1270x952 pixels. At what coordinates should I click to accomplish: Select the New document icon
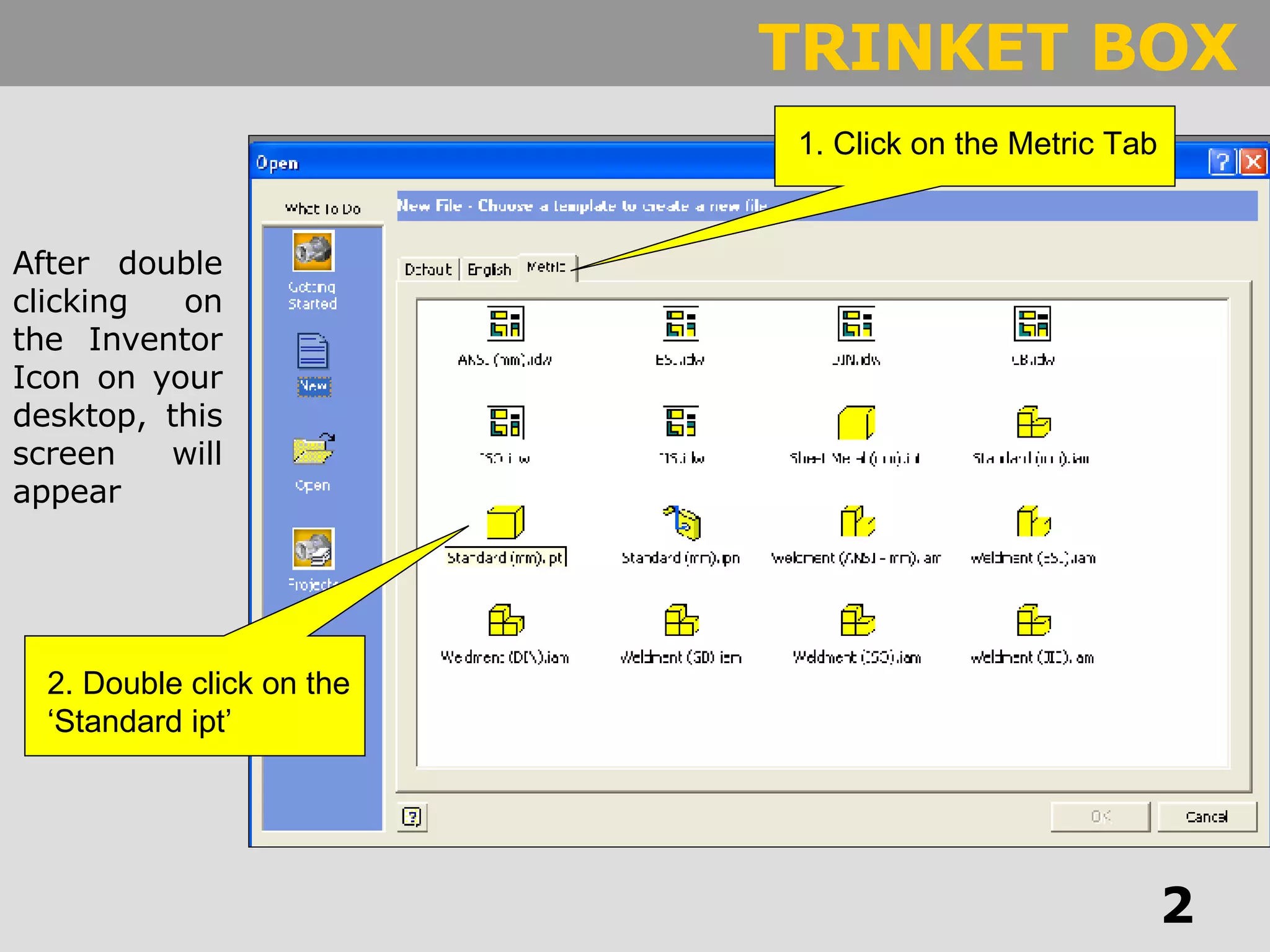tap(313, 351)
